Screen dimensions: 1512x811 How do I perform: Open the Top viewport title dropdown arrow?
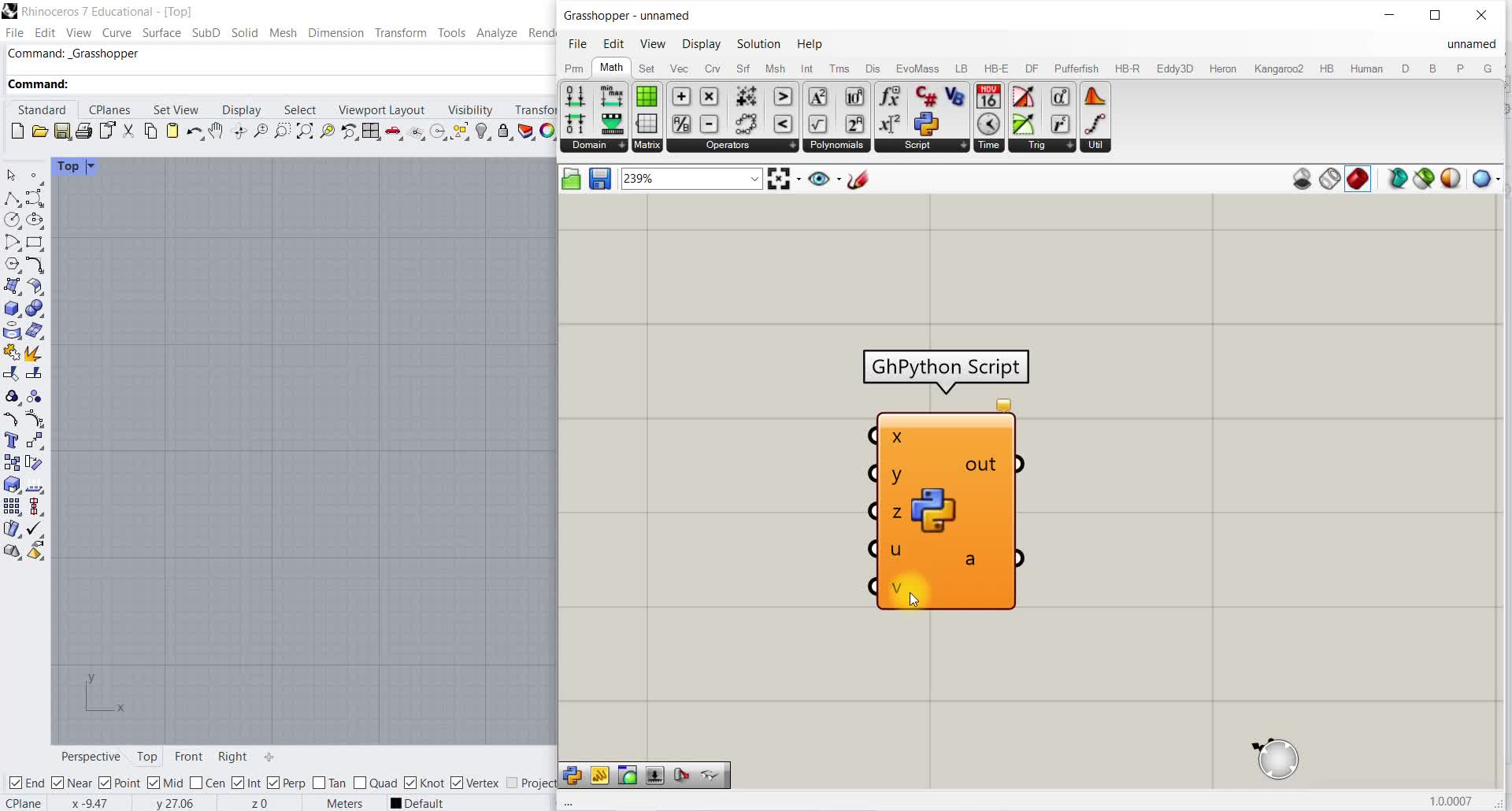[91, 166]
